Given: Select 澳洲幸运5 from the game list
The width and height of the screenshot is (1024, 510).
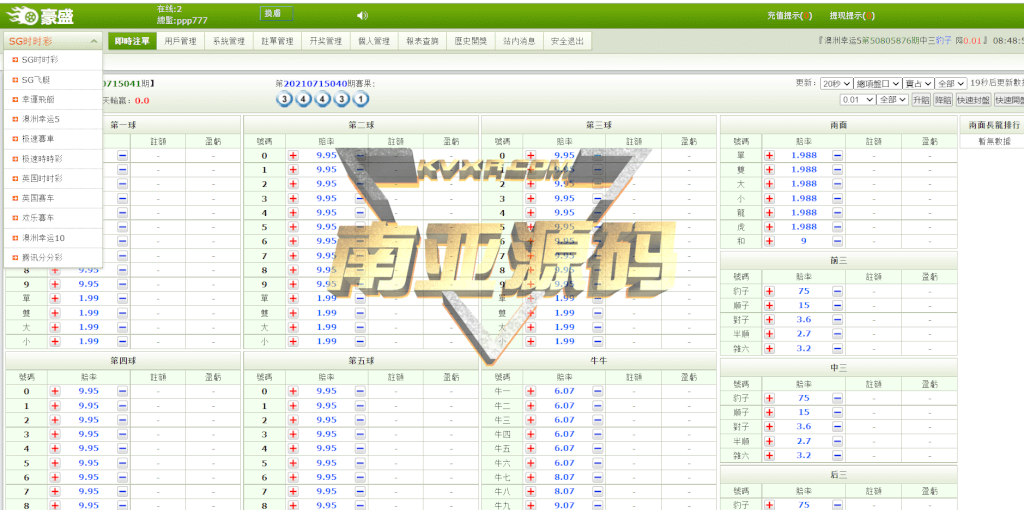Looking at the screenshot, I should pyautogui.click(x=53, y=120).
